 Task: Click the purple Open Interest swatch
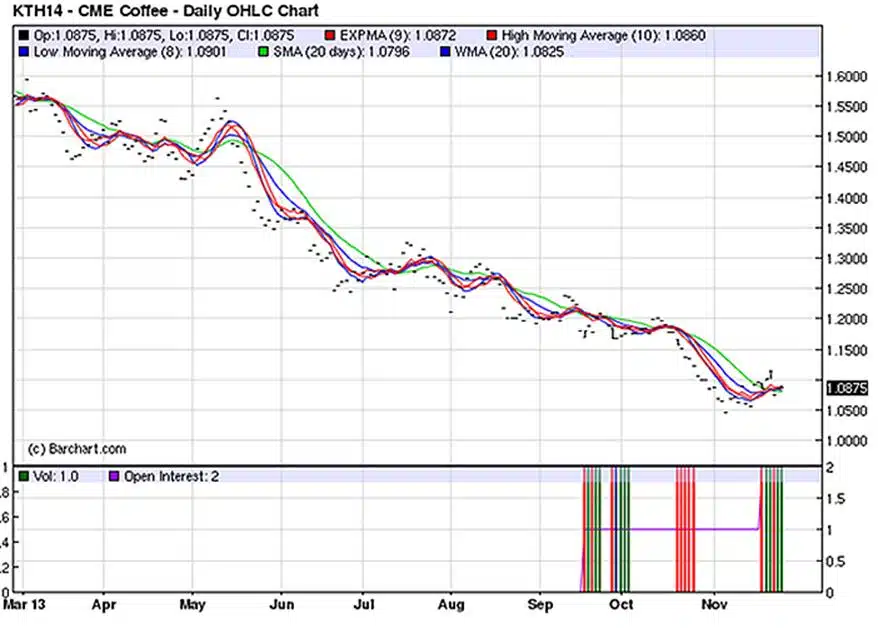[113, 477]
